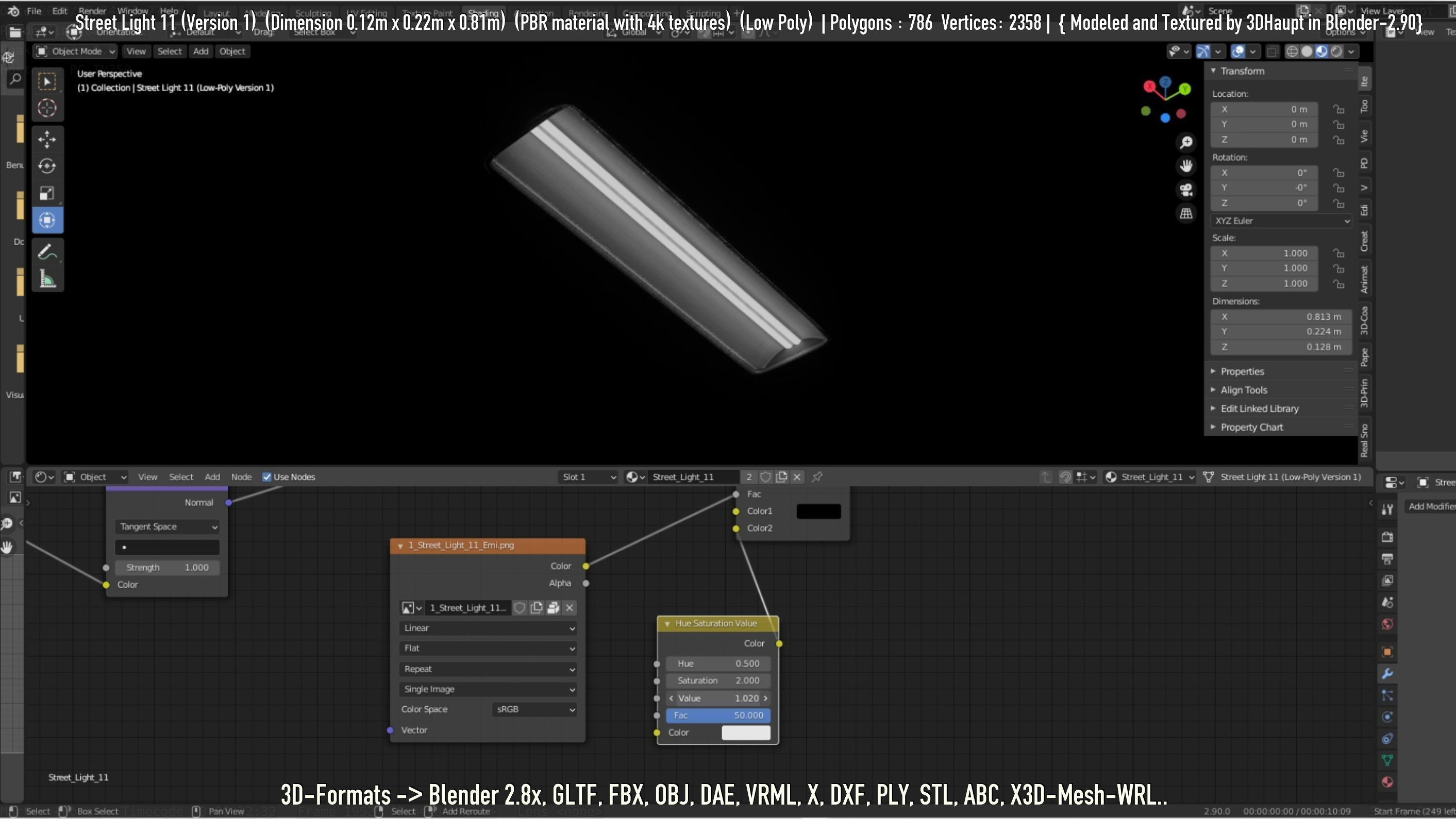Open the Linear interpolation dropdown

click(489, 628)
